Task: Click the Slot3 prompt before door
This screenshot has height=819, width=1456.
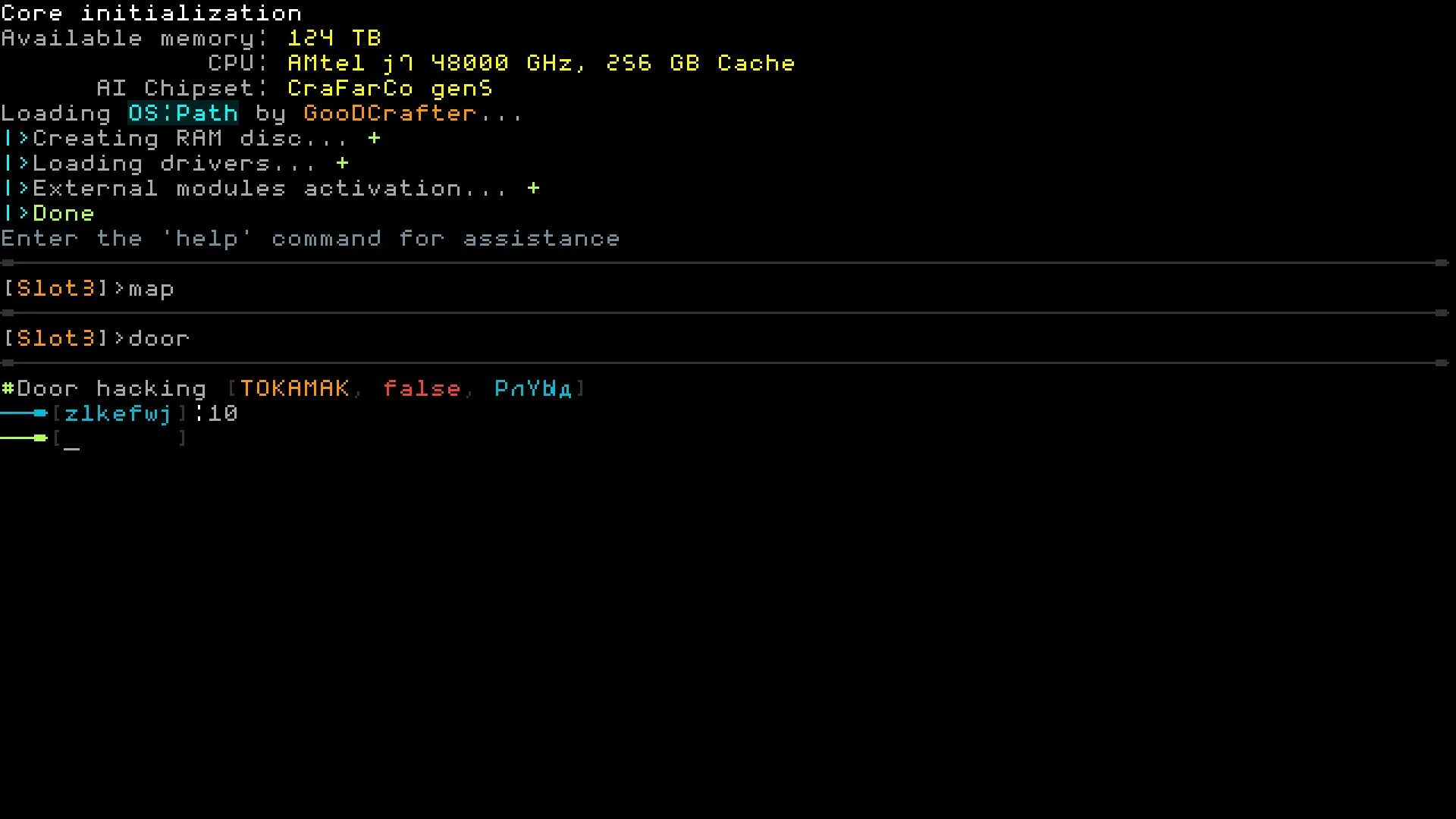Action: tap(56, 339)
